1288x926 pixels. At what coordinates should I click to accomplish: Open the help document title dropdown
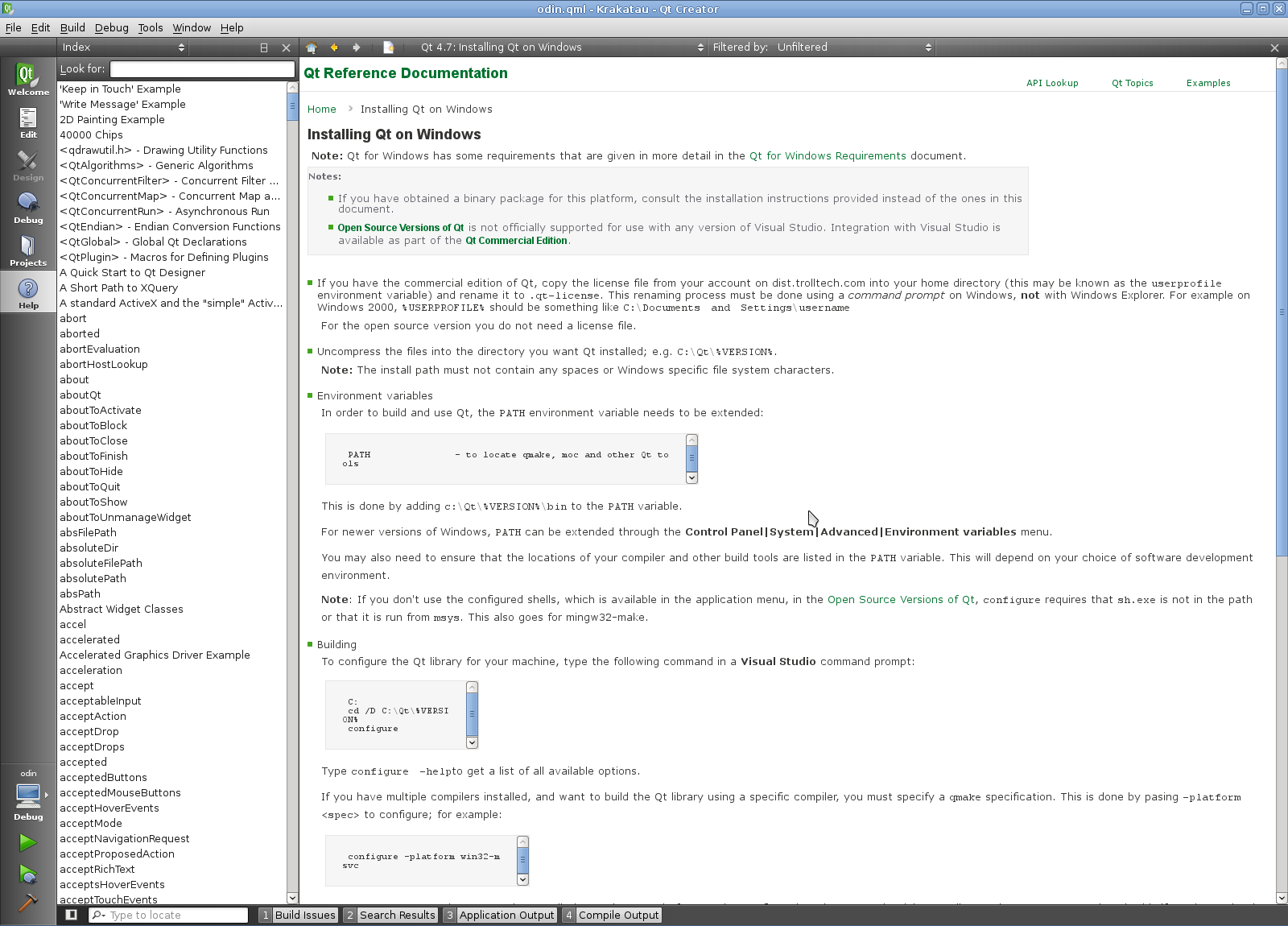point(562,48)
